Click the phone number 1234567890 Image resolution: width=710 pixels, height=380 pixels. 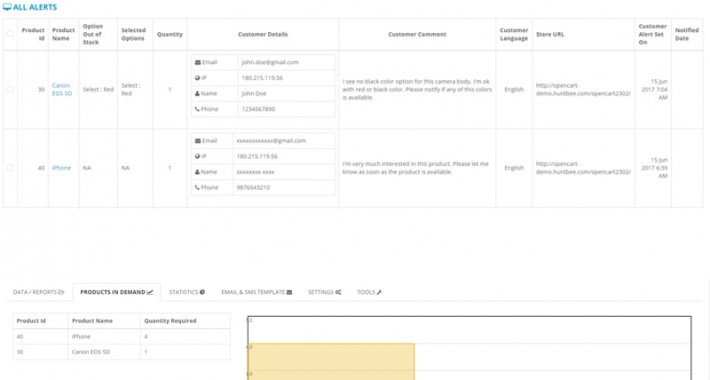click(258, 109)
